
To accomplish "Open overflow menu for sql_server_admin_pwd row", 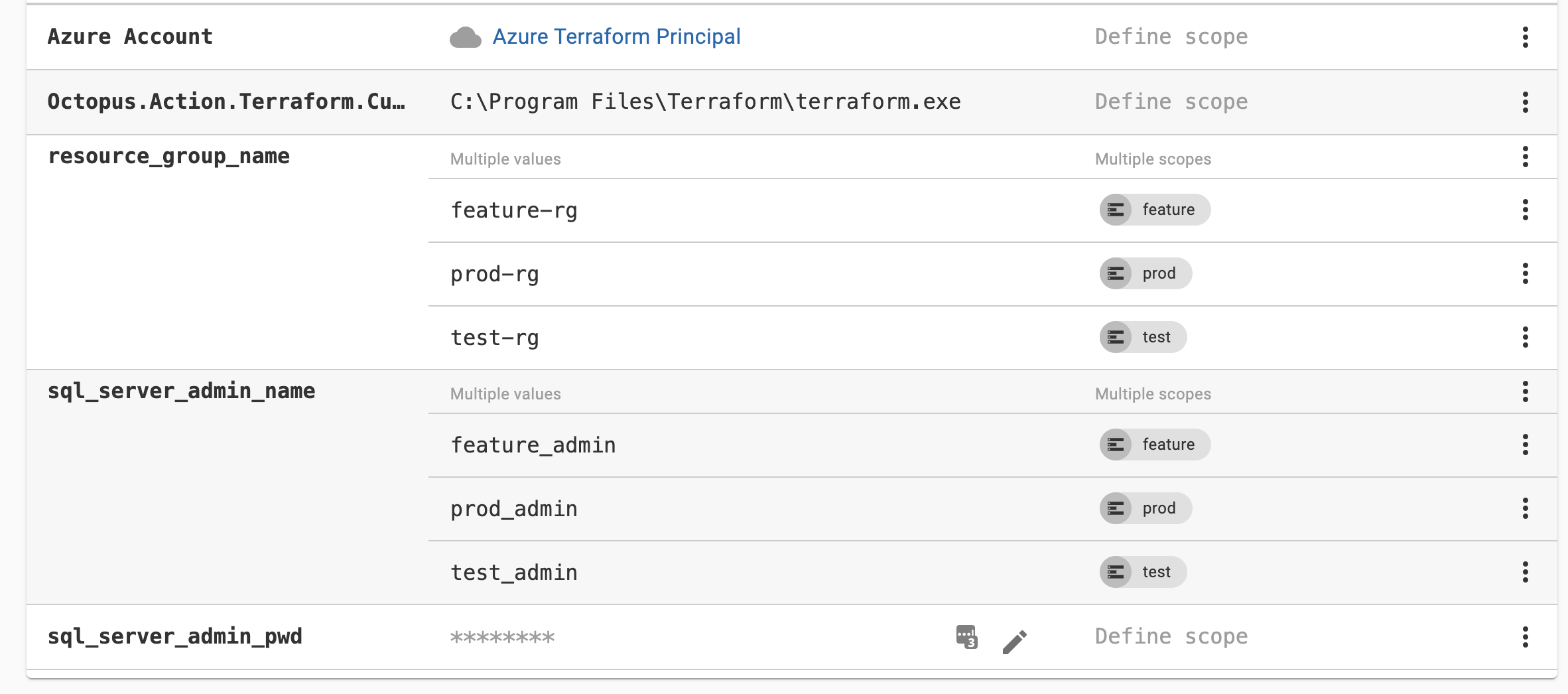I will [1525, 637].
